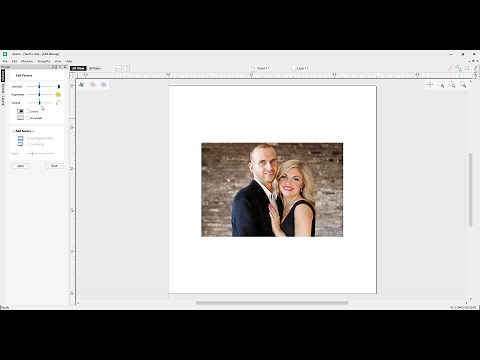The image size is (480, 360).
Task: Click the oval border shape icon
Action: click(21, 144)
